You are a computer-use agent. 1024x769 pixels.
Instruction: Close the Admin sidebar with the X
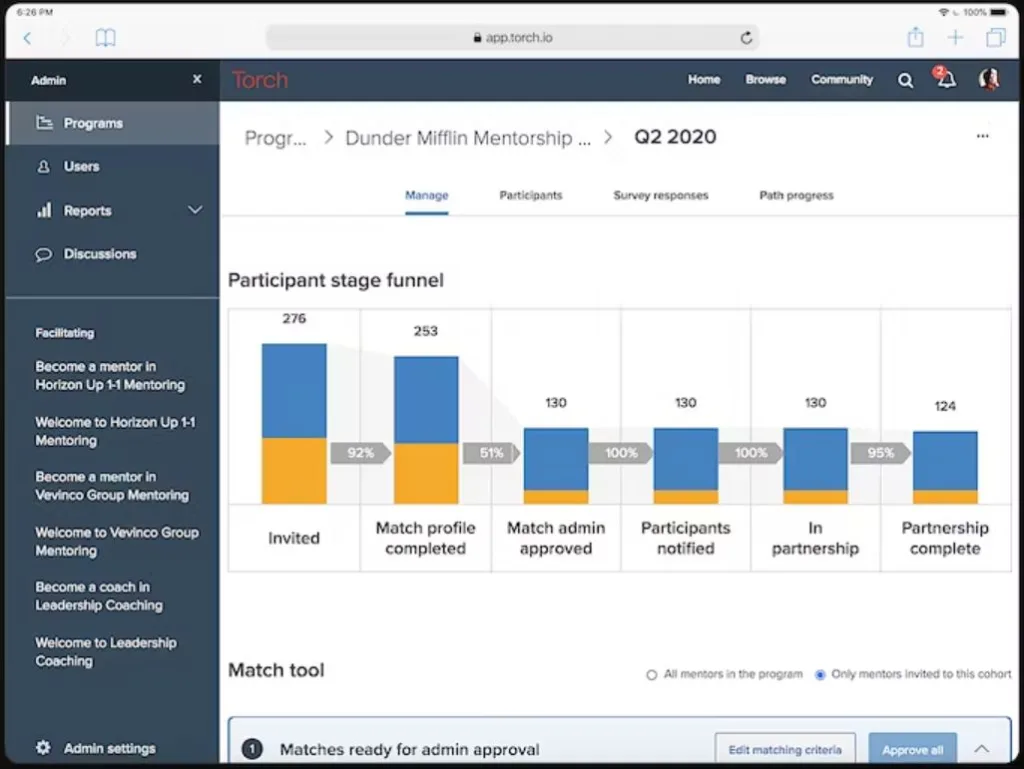coord(197,79)
